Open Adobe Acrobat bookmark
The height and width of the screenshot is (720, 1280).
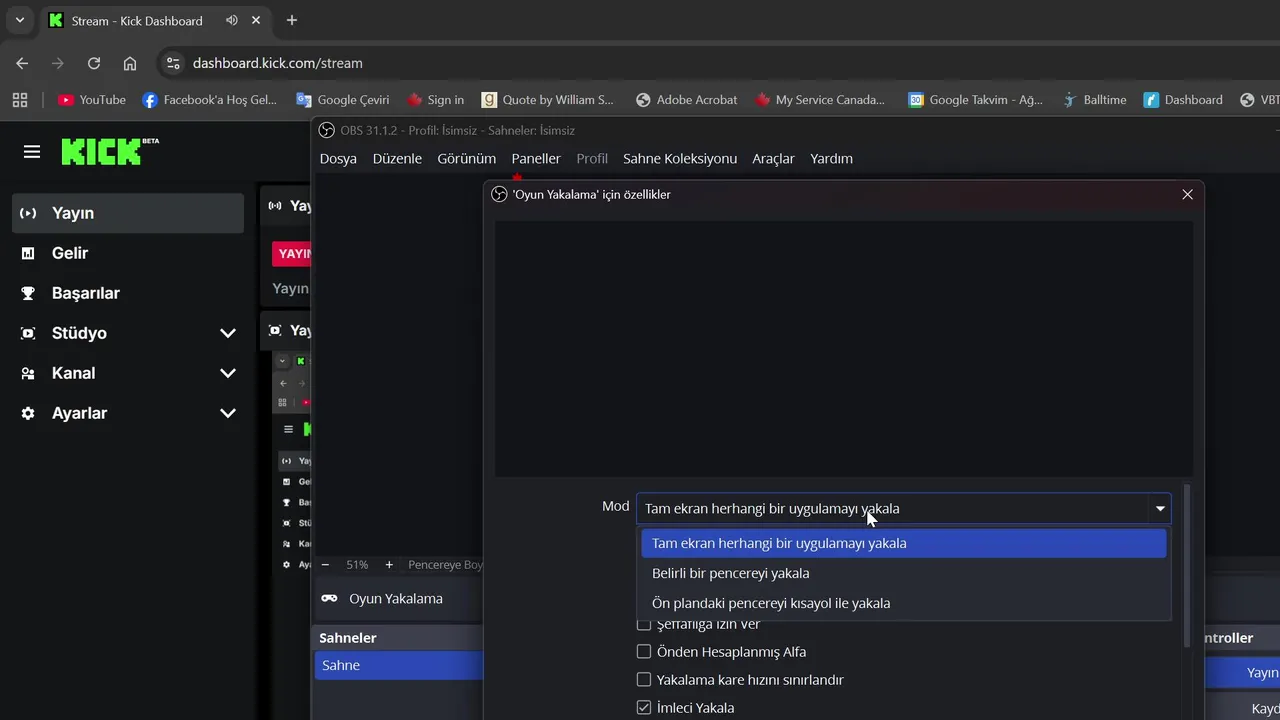687,100
